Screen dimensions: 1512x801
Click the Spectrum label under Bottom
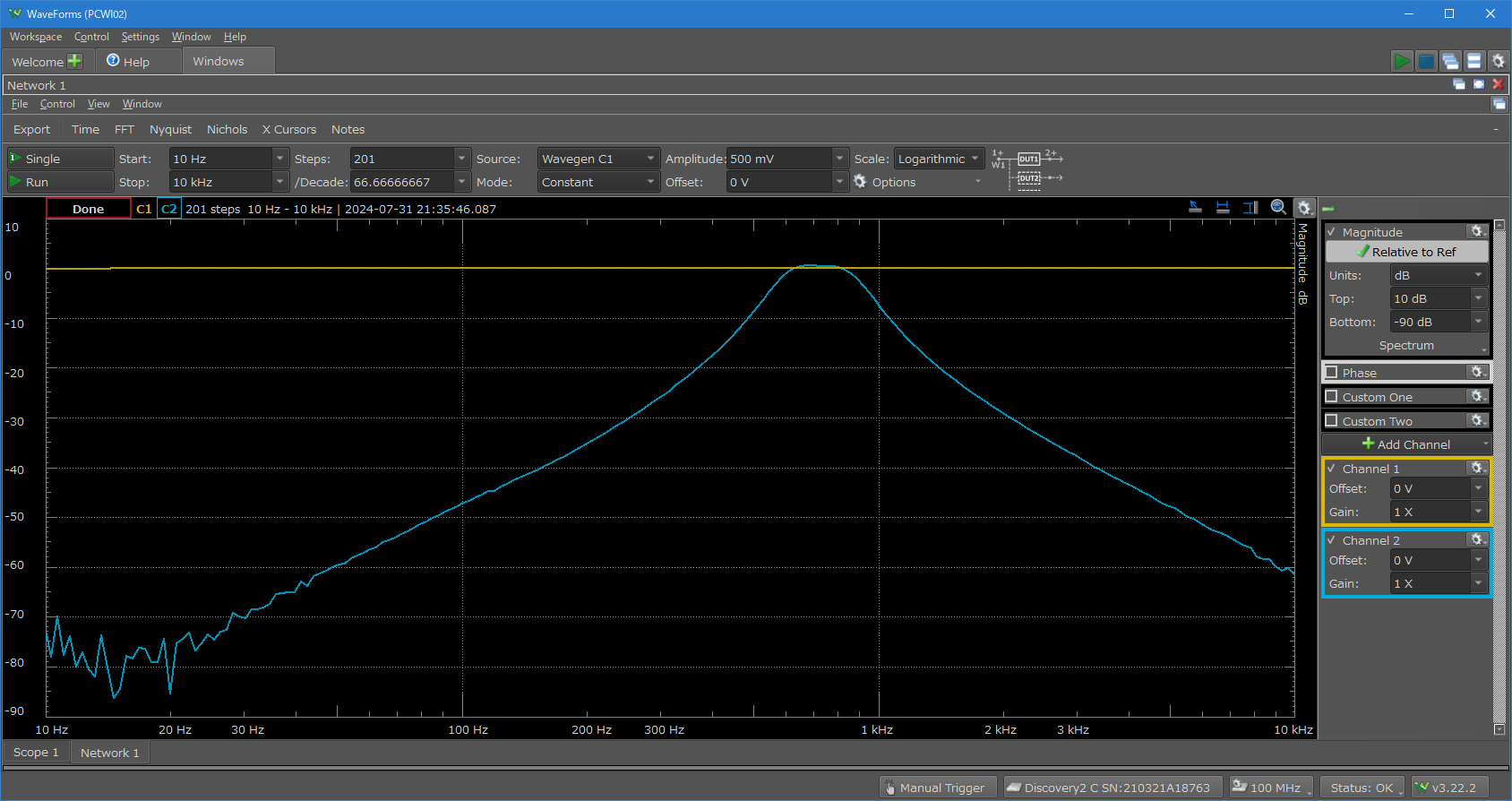(x=1406, y=345)
